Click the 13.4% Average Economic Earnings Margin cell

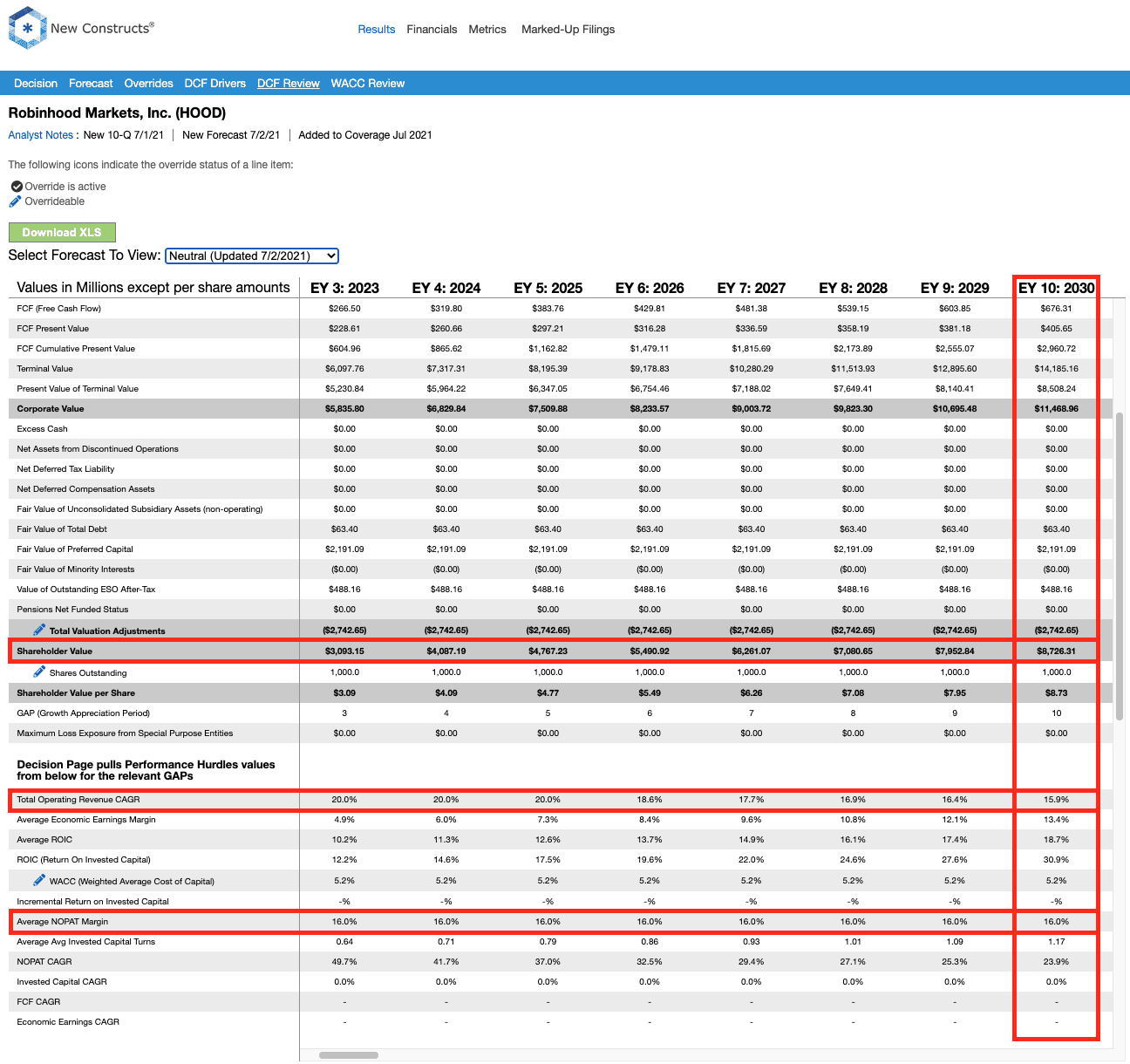click(1056, 820)
